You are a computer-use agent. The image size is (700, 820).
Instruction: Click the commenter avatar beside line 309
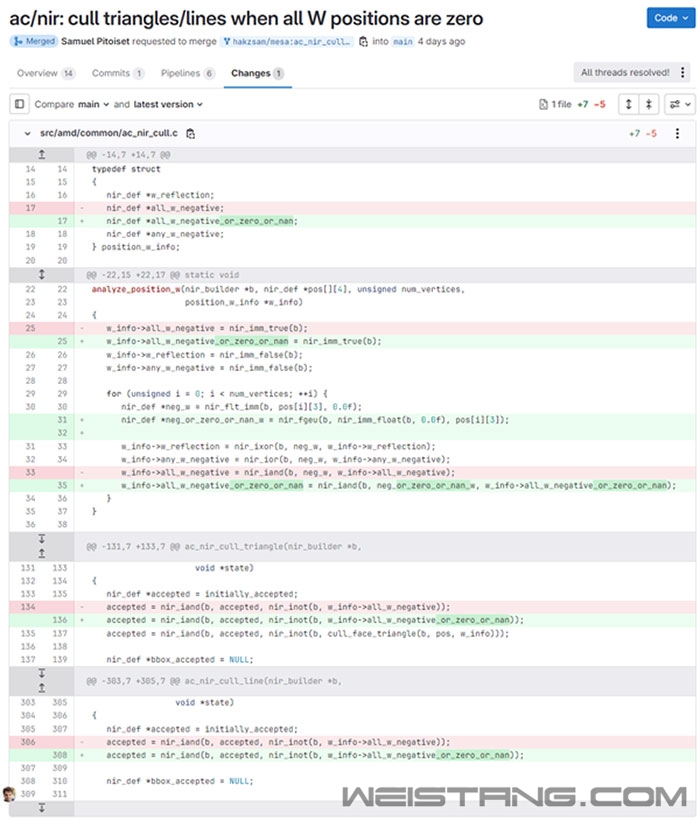(x=8, y=794)
